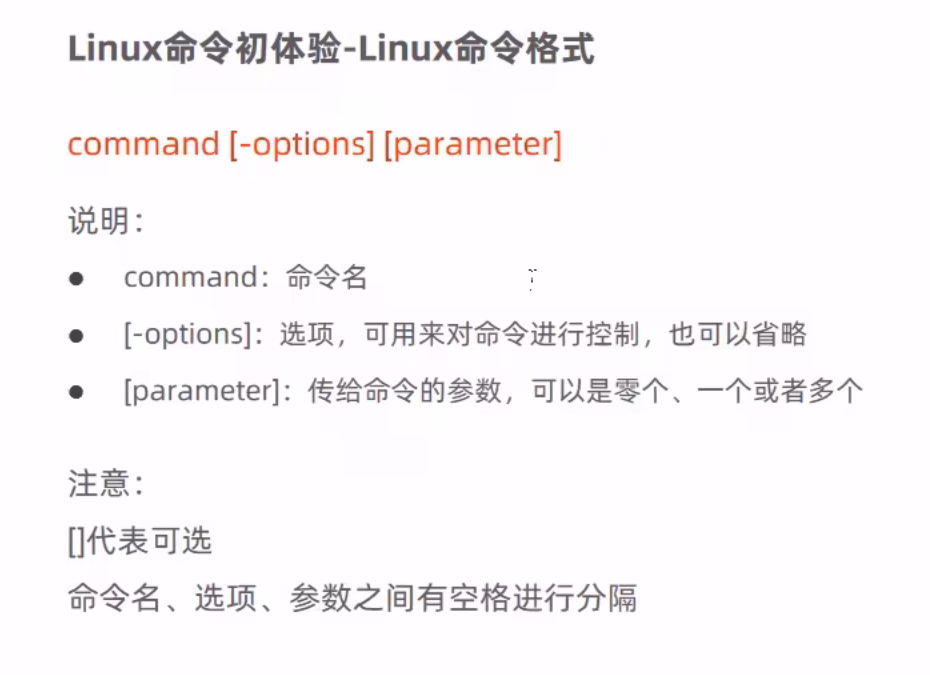
Task: Click the text "一个或者多个"
Action: 781,391
